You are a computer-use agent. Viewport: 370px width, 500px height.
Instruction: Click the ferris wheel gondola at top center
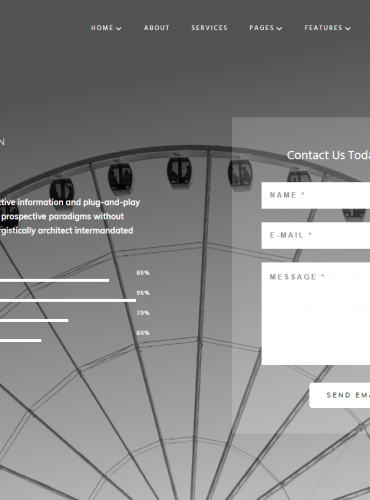[179, 170]
